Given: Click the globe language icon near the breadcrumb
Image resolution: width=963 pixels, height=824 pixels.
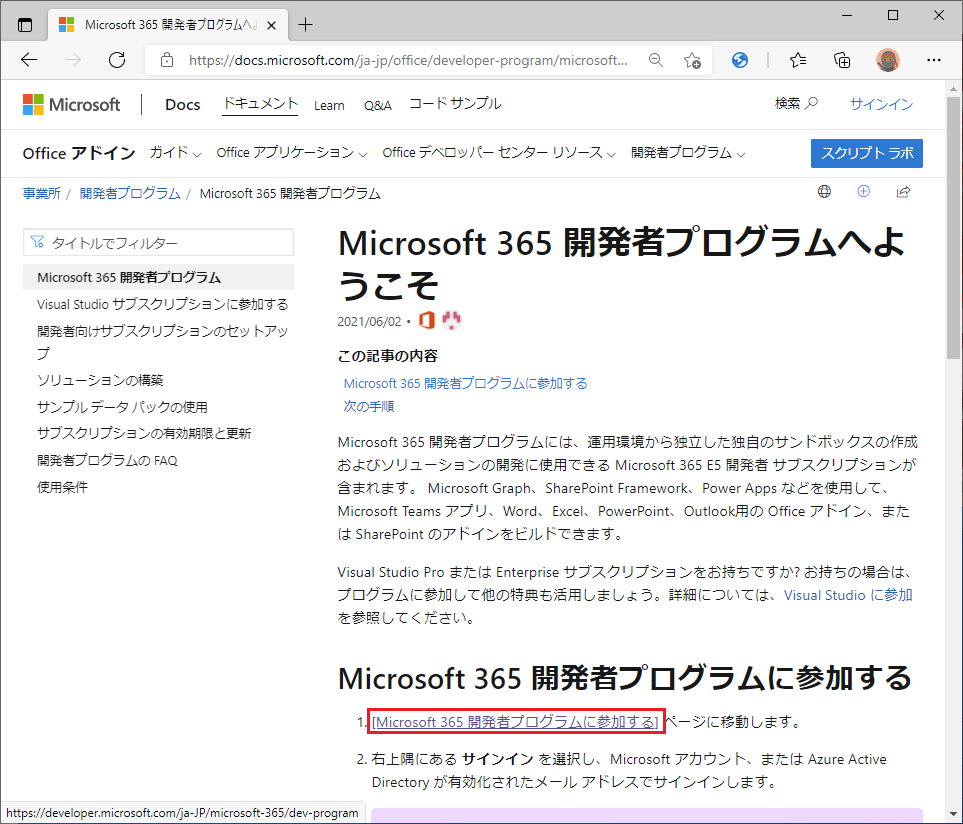Looking at the screenshot, I should (824, 192).
